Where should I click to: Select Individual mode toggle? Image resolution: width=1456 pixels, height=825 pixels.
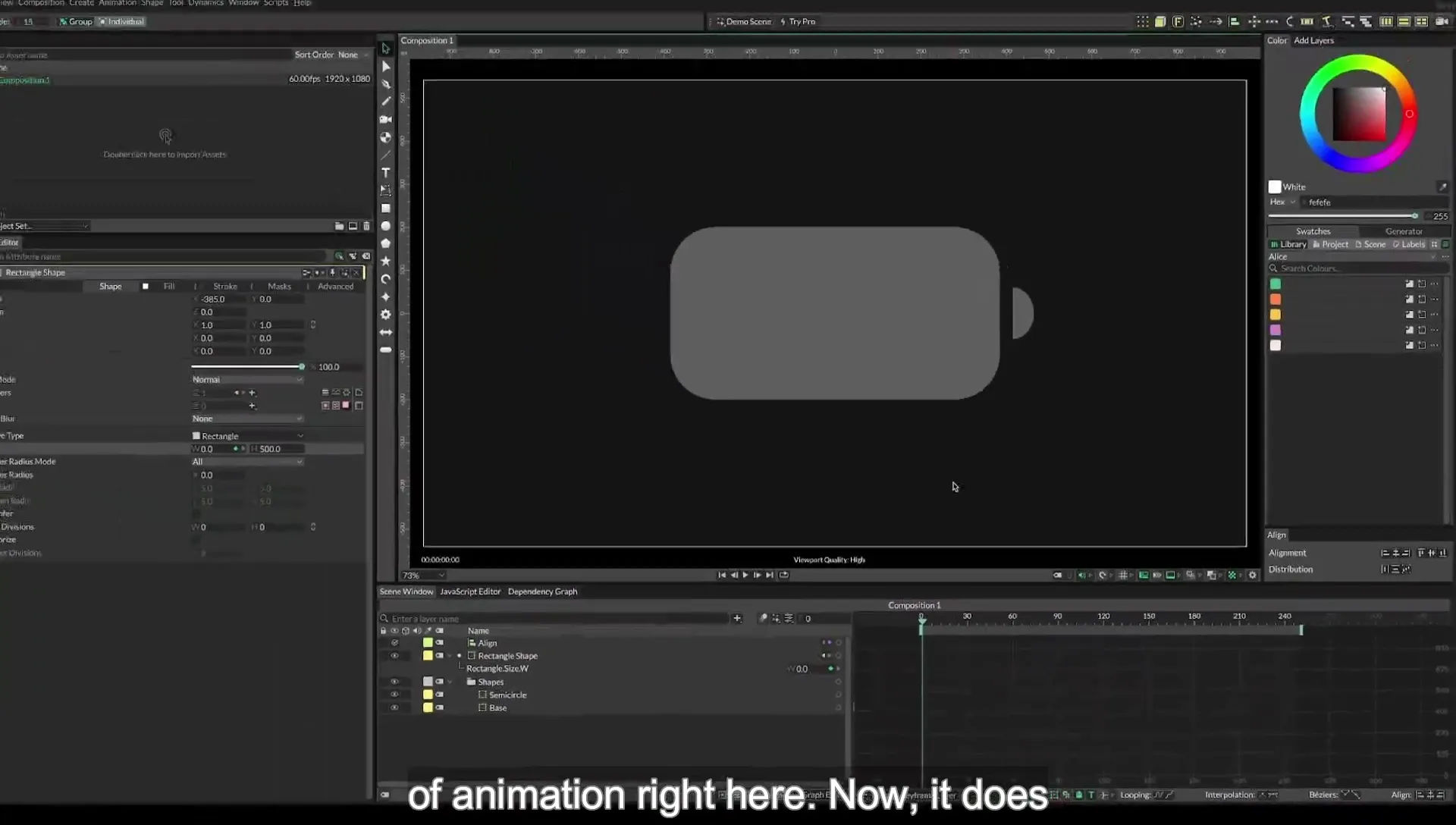pos(121,21)
